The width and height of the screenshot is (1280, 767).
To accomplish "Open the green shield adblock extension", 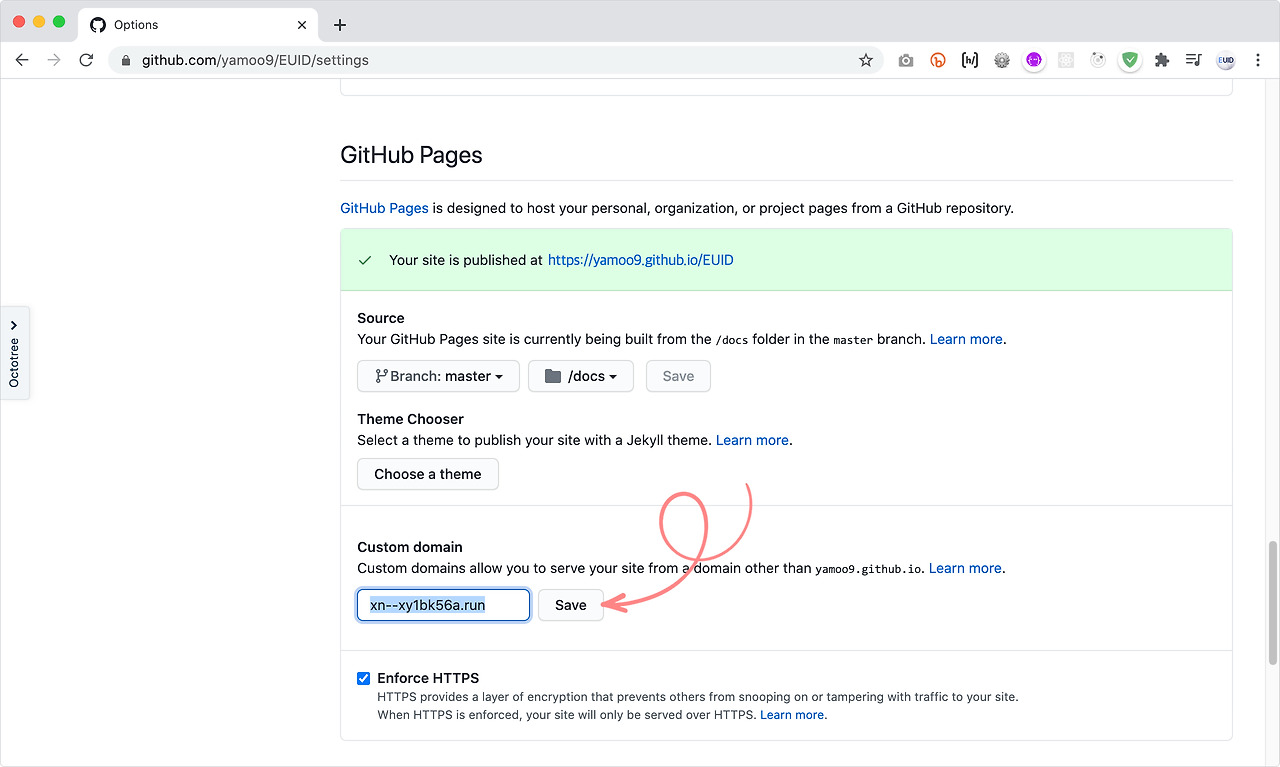I will (x=1130, y=60).
